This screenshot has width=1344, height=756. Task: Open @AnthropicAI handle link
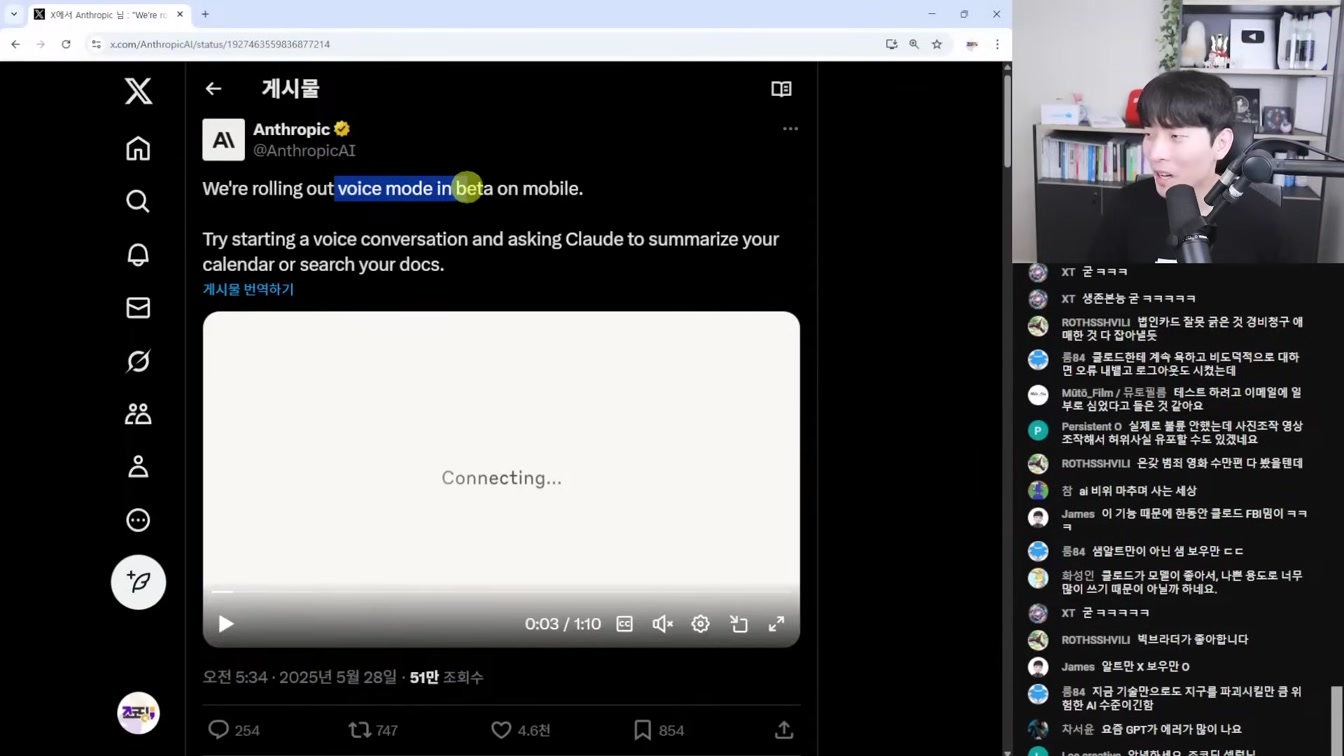tap(304, 151)
